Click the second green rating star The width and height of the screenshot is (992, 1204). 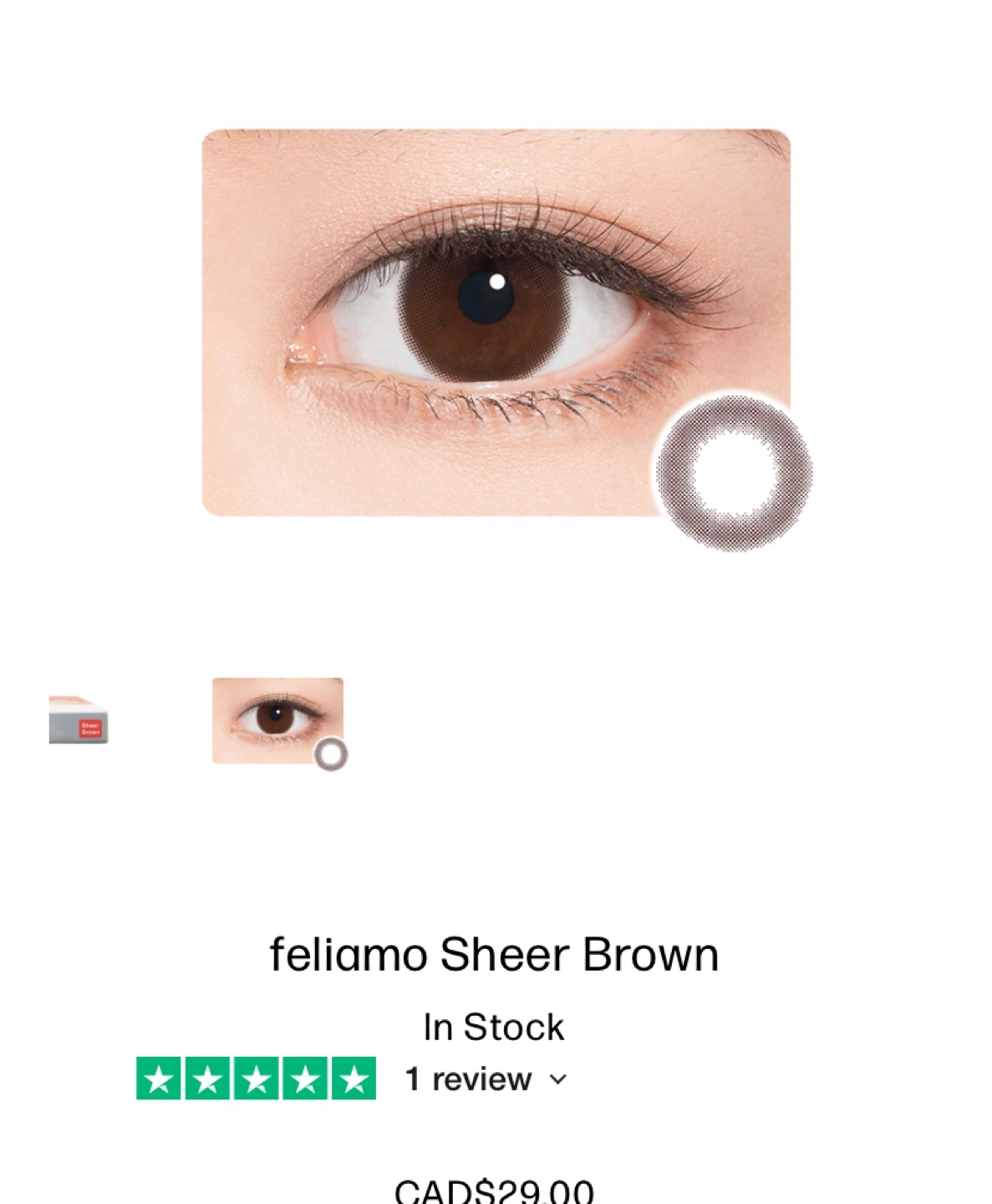tap(207, 1079)
